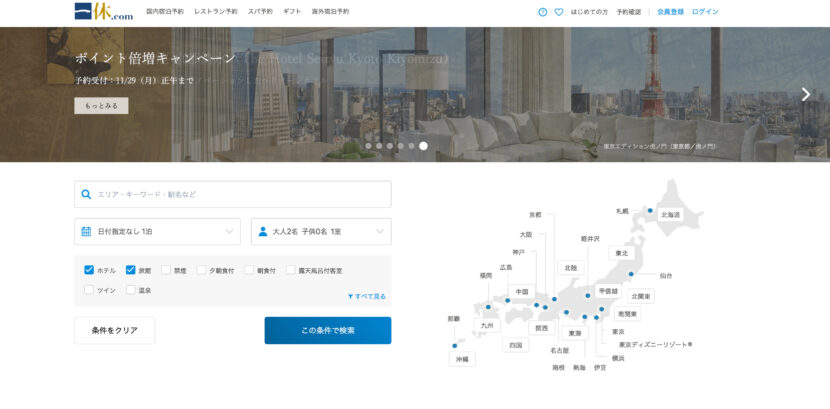
Task: Click the 仙台 map dot
Action: pyautogui.click(x=631, y=274)
